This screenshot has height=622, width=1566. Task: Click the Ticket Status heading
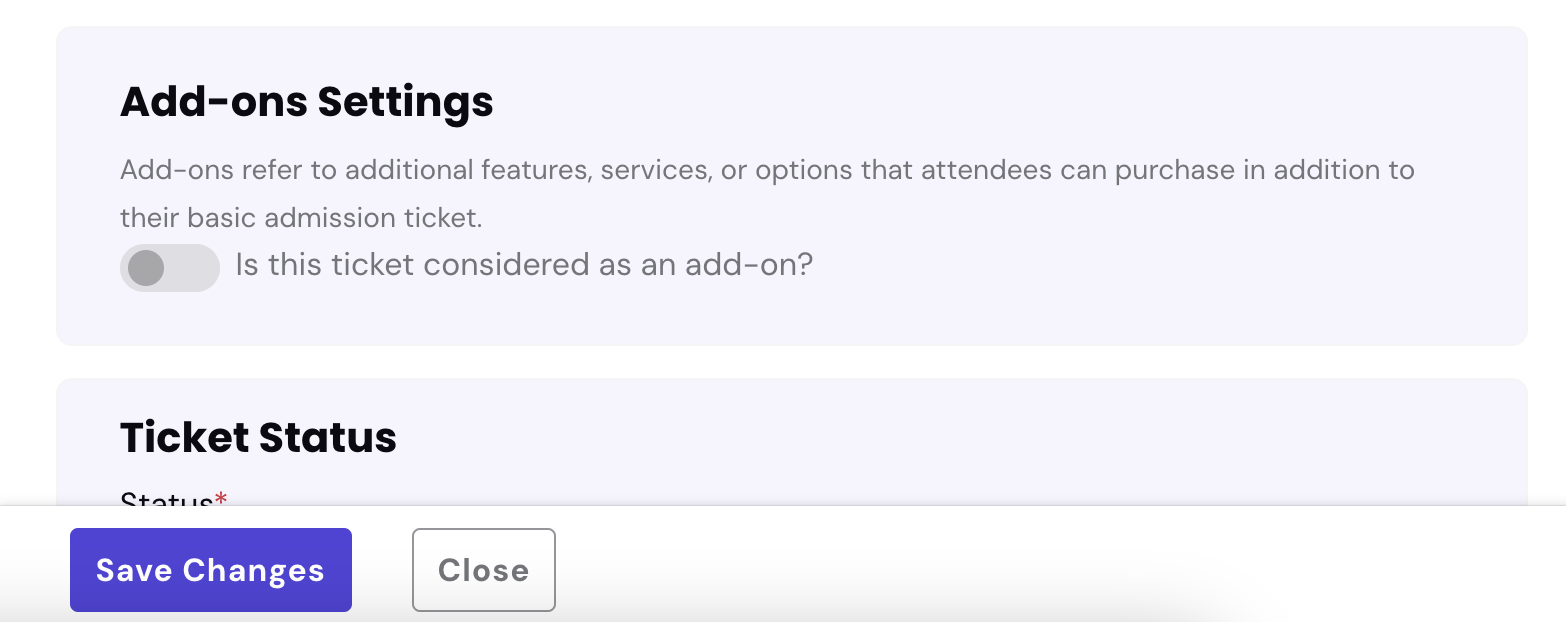(258, 438)
